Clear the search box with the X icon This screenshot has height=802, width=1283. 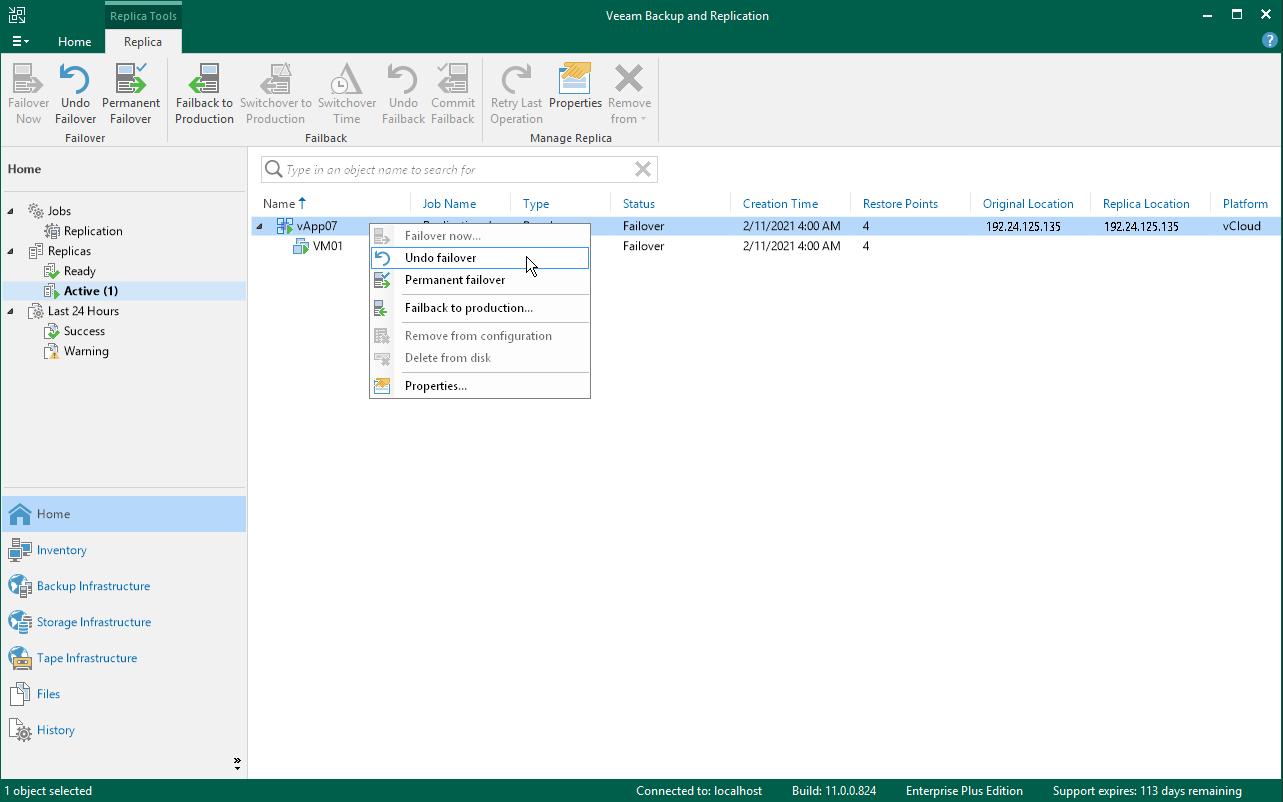[x=643, y=170]
